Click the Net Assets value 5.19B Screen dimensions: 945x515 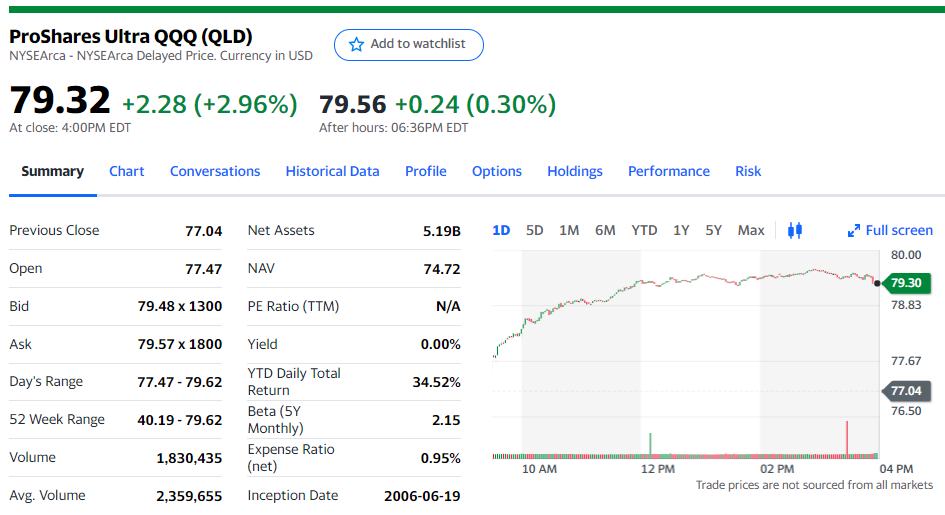442,231
